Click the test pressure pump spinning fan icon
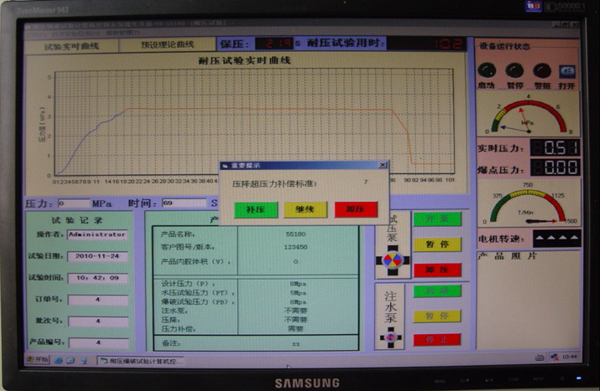Screen dimensions: 600x391 pyautogui.click(x=393, y=261)
